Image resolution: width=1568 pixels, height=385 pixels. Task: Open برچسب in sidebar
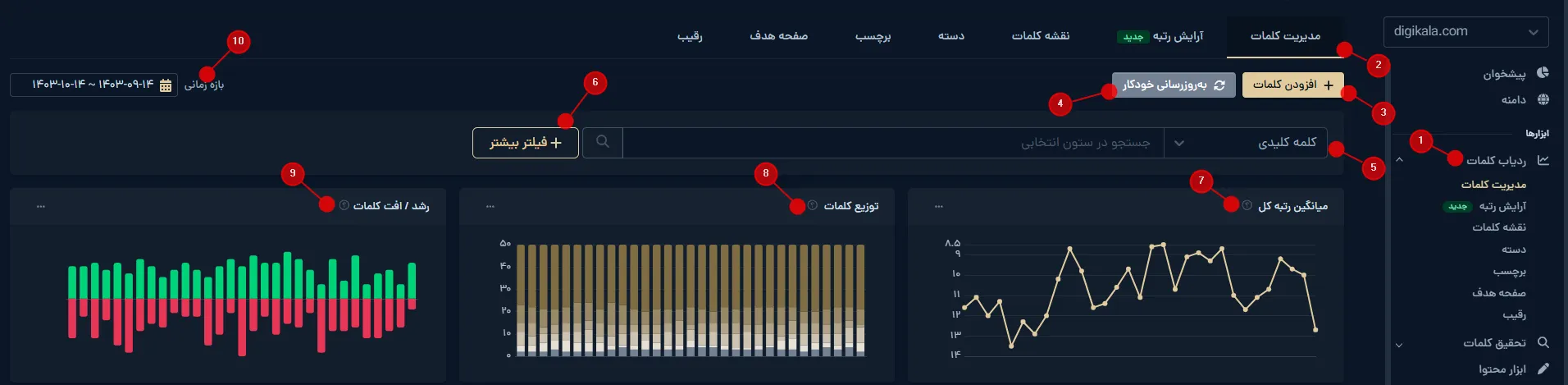(1510, 271)
